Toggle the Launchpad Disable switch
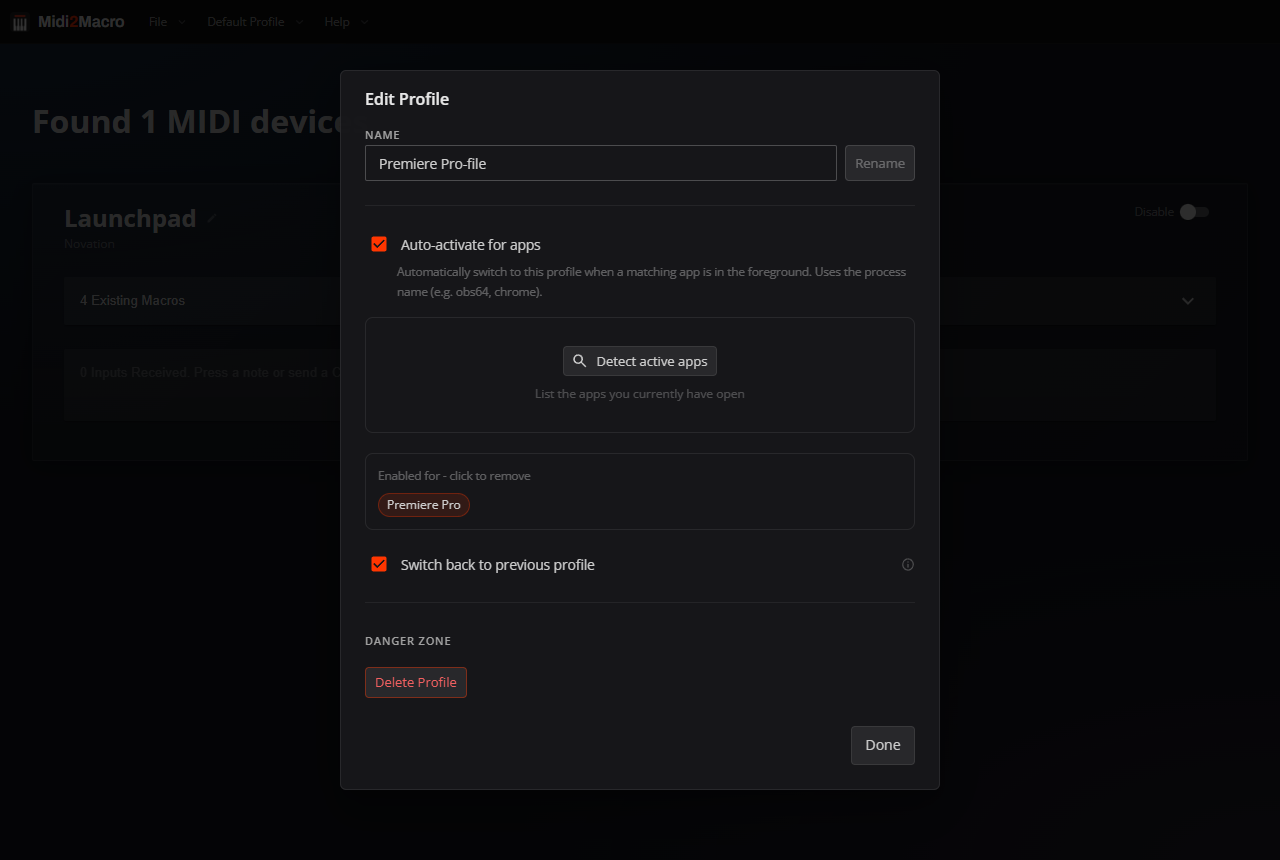Viewport: 1280px width, 860px height. point(1194,212)
